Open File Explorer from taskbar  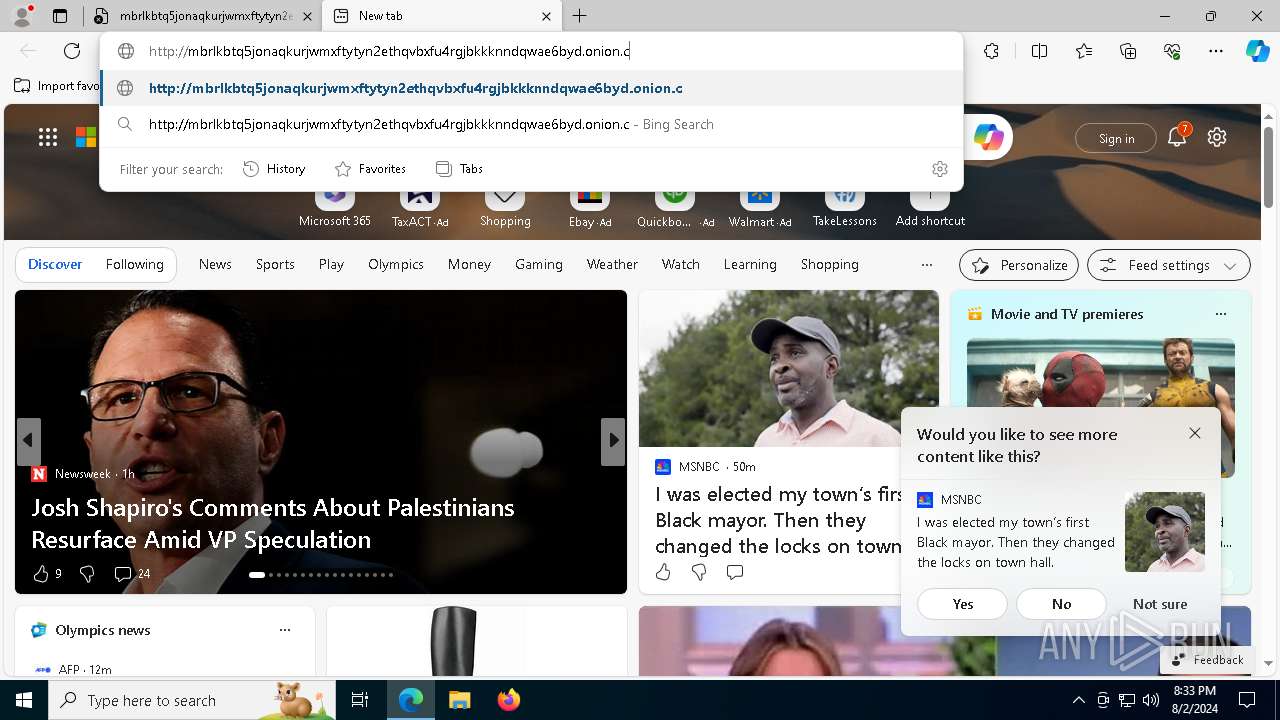point(459,700)
